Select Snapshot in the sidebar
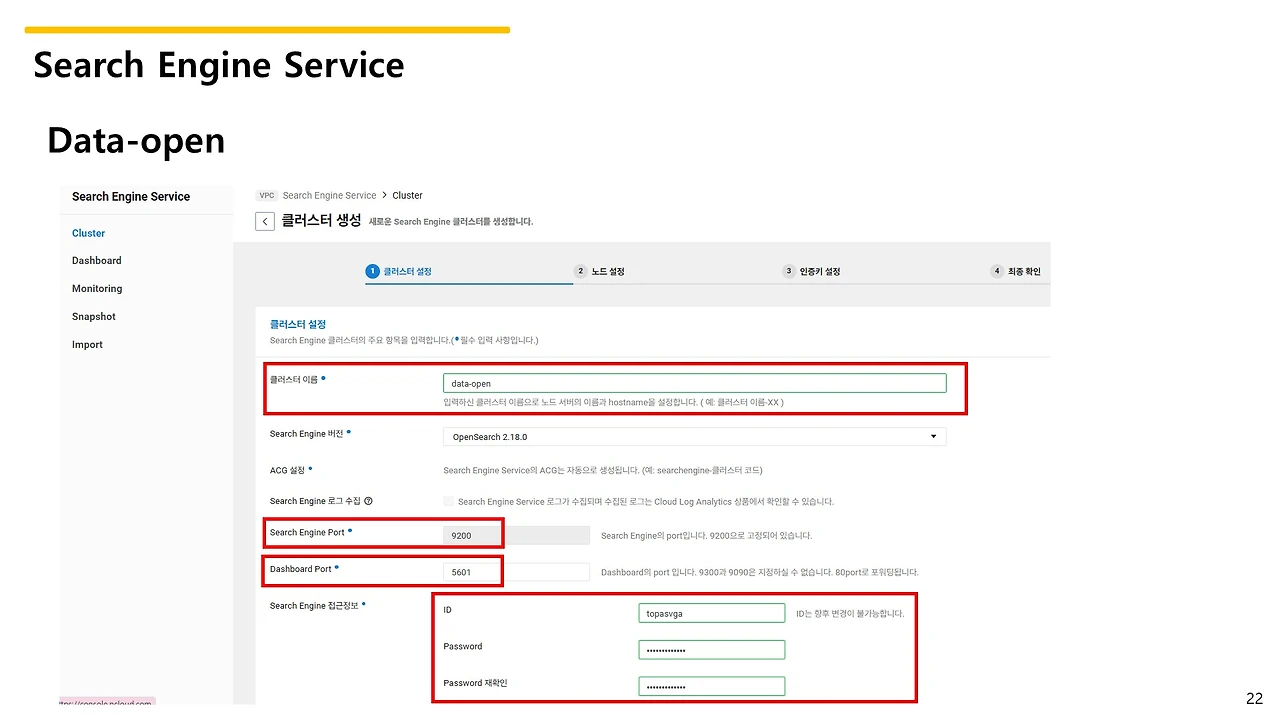 (x=94, y=317)
